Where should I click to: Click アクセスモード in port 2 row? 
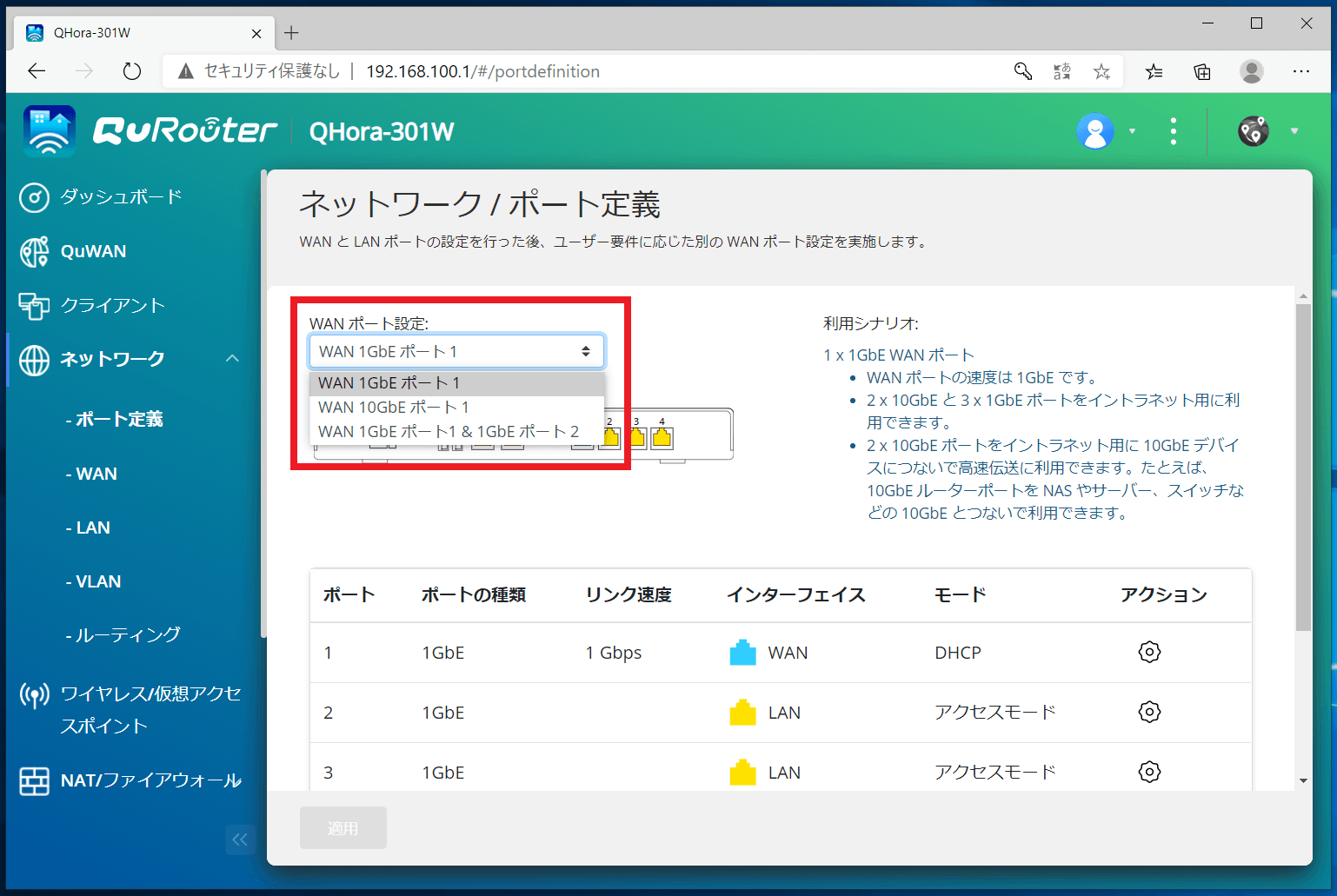click(995, 713)
